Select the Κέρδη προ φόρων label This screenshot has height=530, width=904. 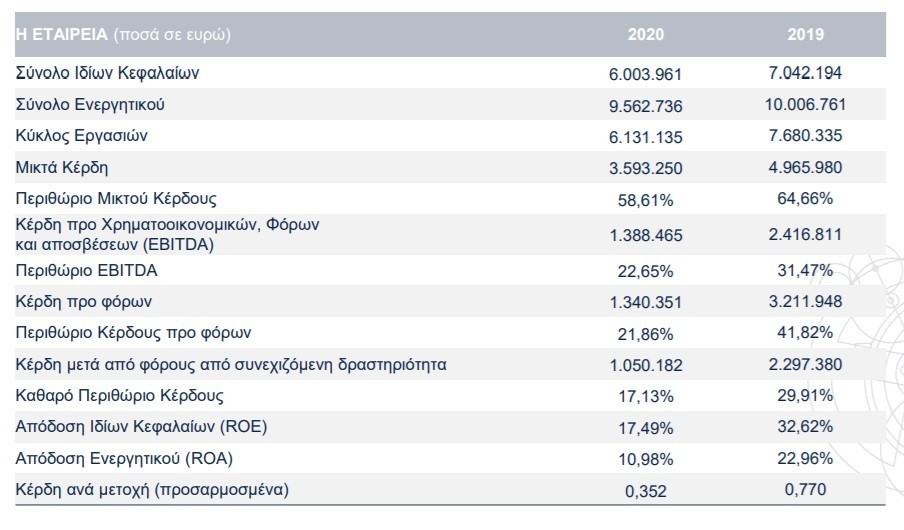[x=84, y=302]
